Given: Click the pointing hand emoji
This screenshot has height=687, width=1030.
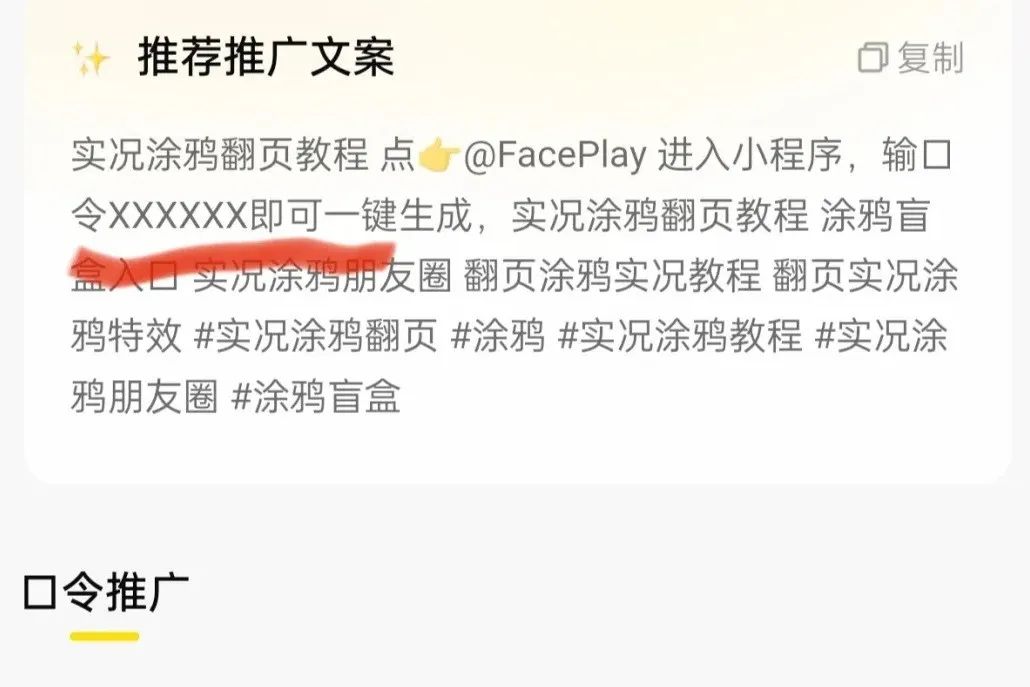Looking at the screenshot, I should pos(439,156).
